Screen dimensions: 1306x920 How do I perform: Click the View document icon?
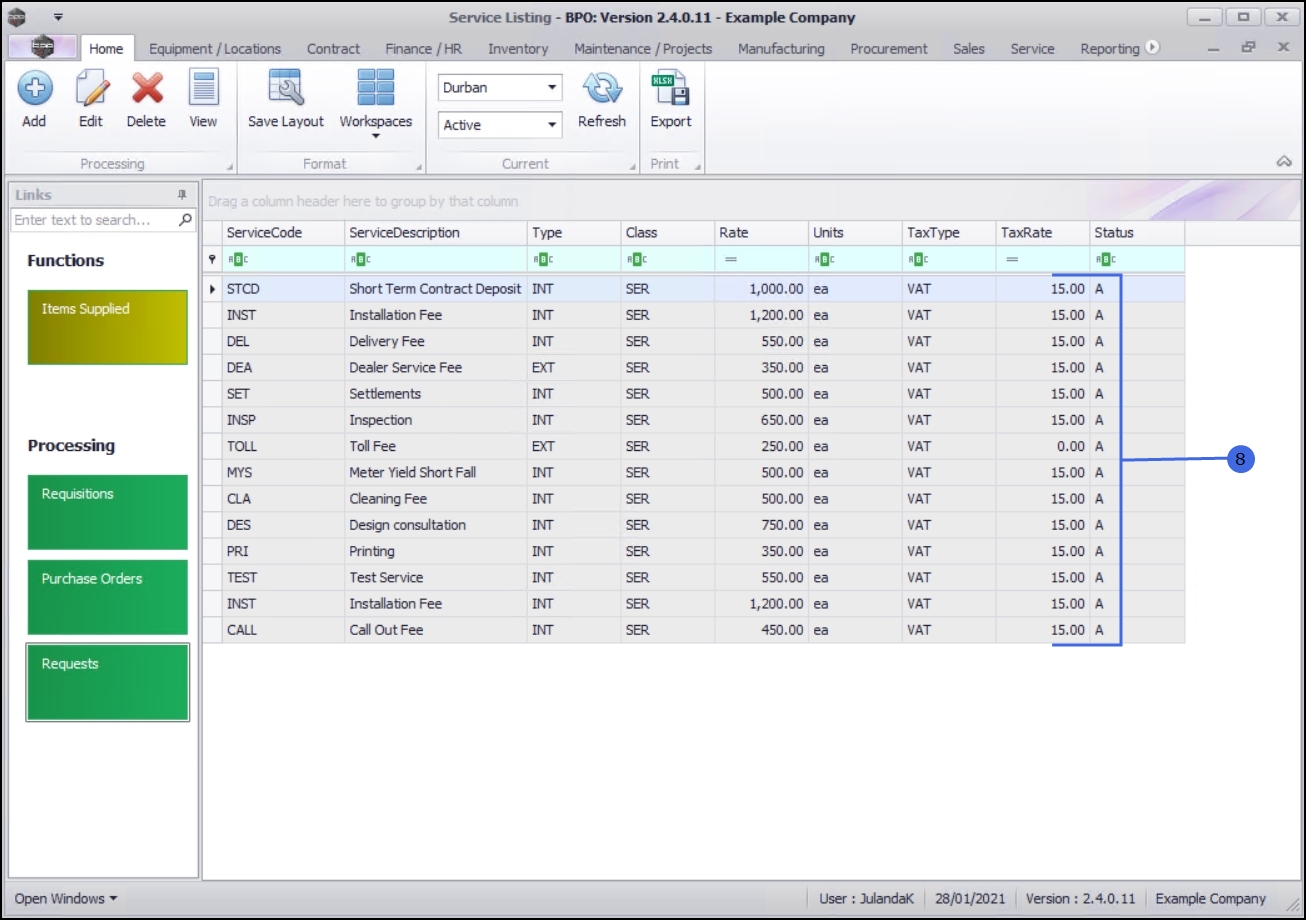[x=203, y=90]
